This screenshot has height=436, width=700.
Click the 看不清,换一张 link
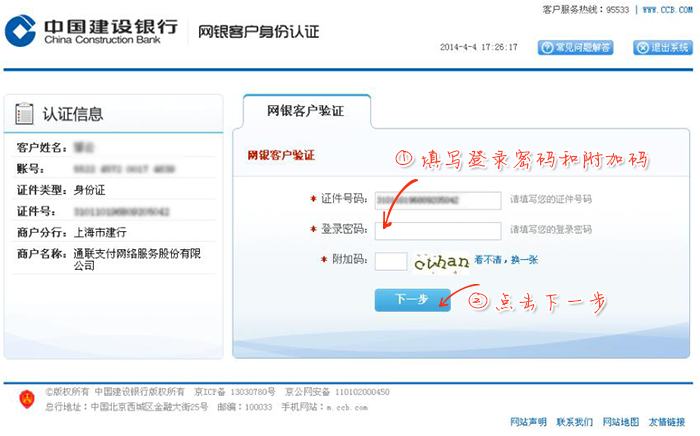click(x=506, y=260)
